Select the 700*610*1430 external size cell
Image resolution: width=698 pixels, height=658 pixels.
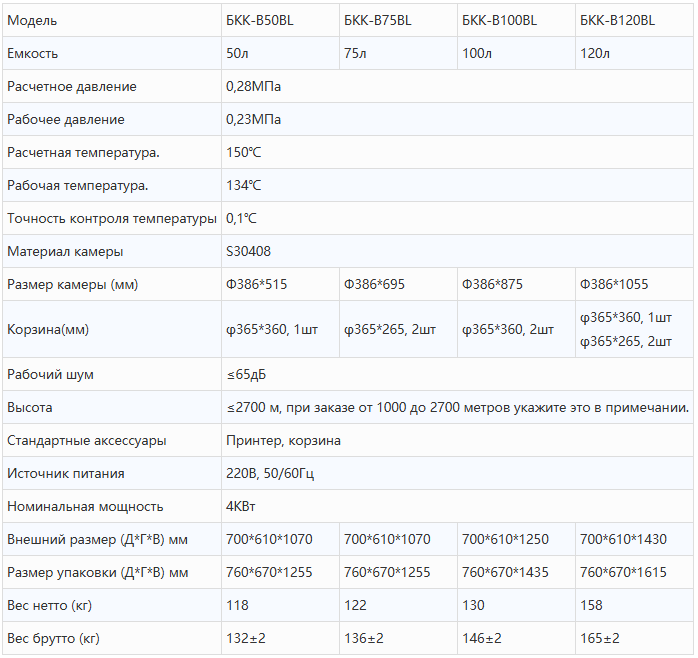[623, 539]
